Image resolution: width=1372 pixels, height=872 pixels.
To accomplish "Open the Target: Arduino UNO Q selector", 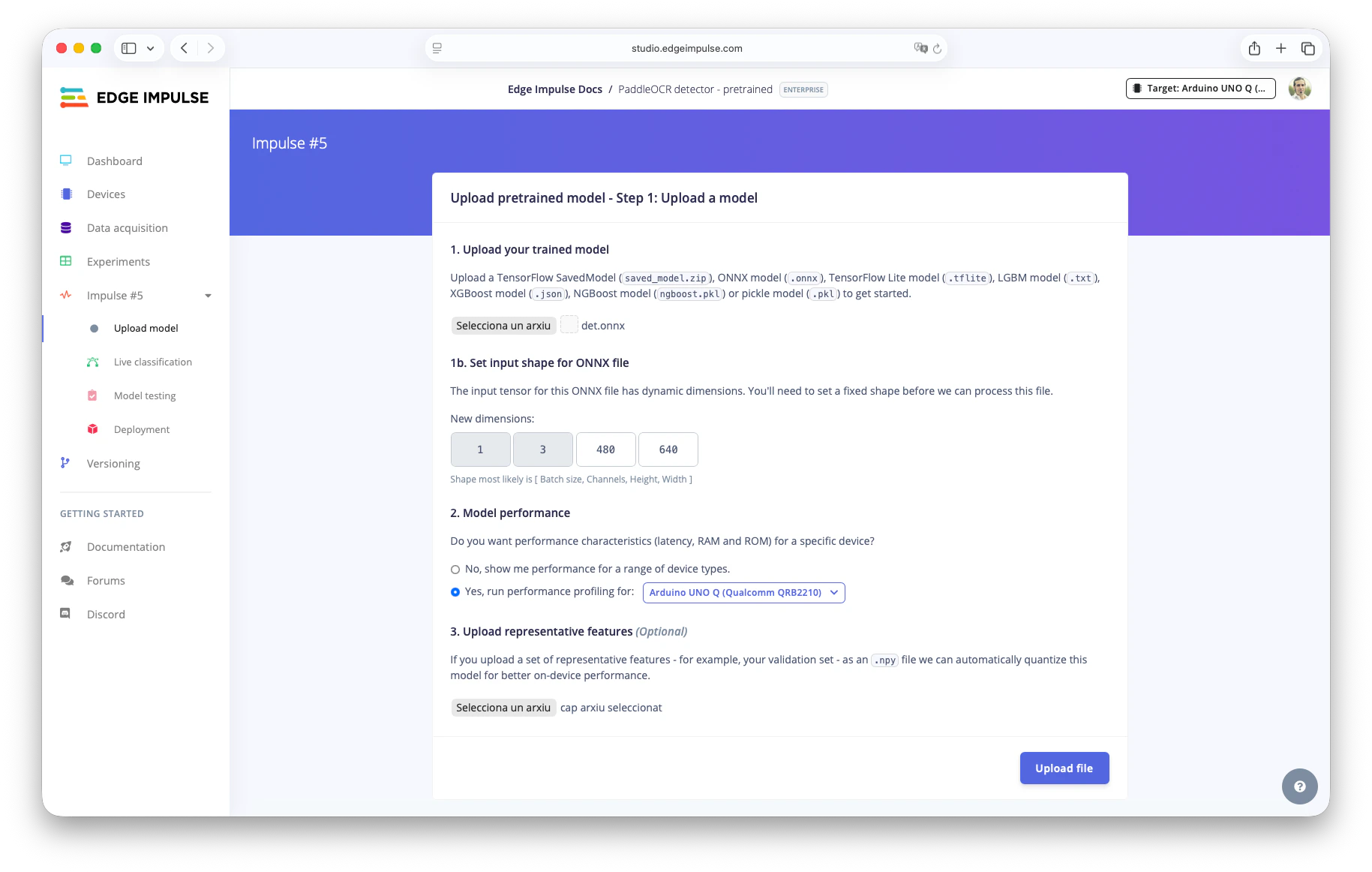I will 1200,89.
